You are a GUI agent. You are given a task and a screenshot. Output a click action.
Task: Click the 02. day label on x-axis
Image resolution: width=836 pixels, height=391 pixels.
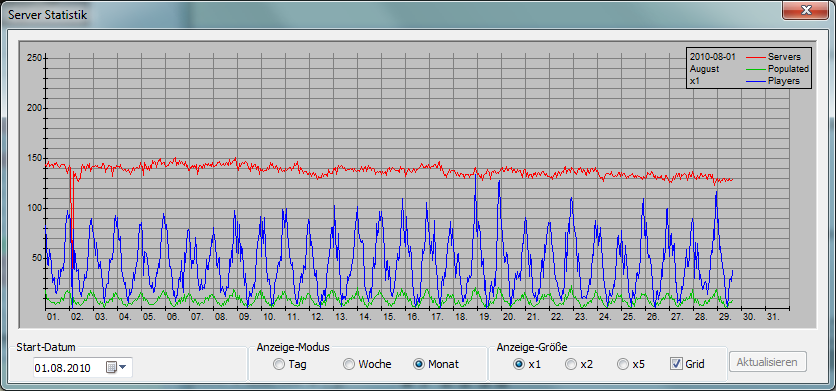coord(77,317)
